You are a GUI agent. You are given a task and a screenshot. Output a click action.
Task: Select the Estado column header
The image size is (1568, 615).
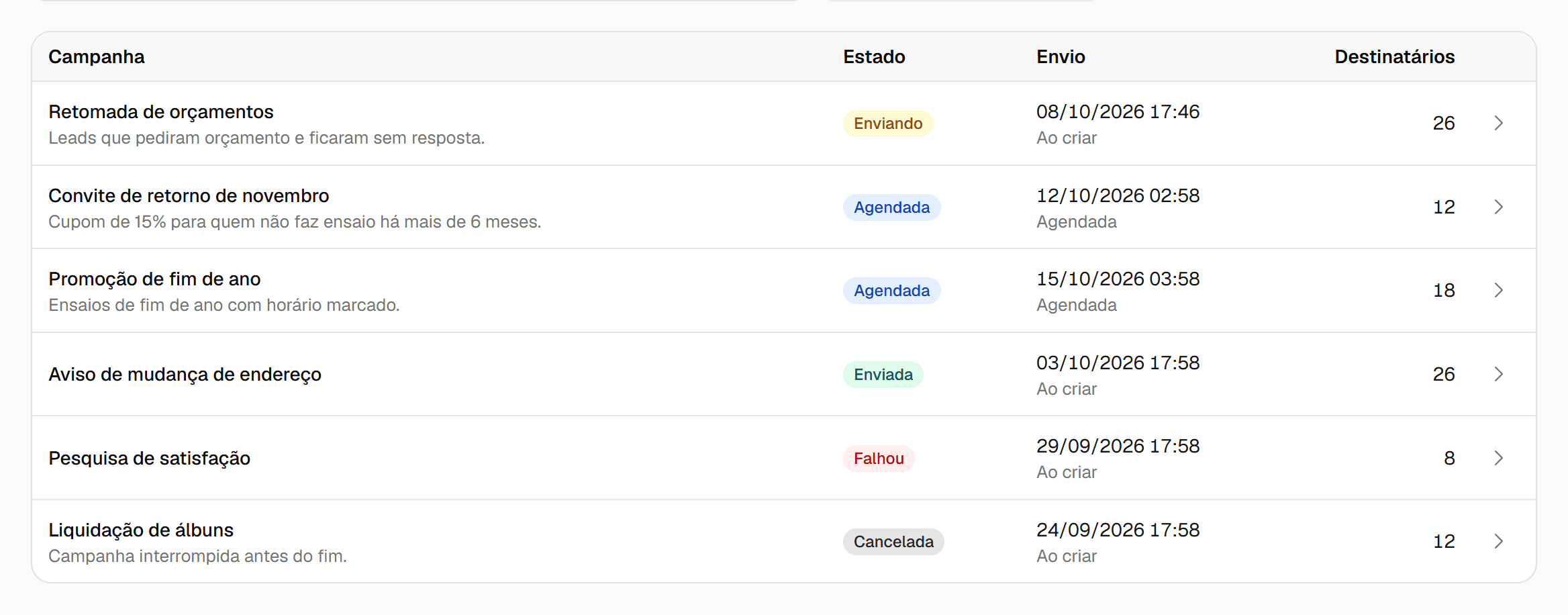[874, 57]
